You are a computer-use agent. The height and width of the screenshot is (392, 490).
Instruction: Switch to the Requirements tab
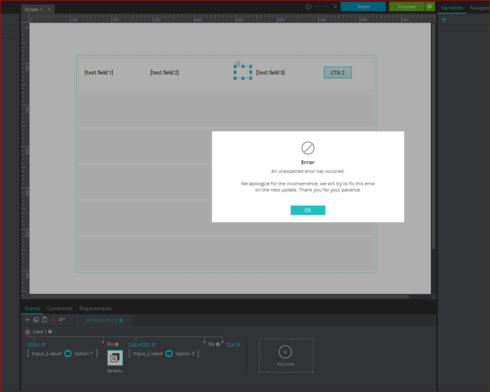click(95, 308)
